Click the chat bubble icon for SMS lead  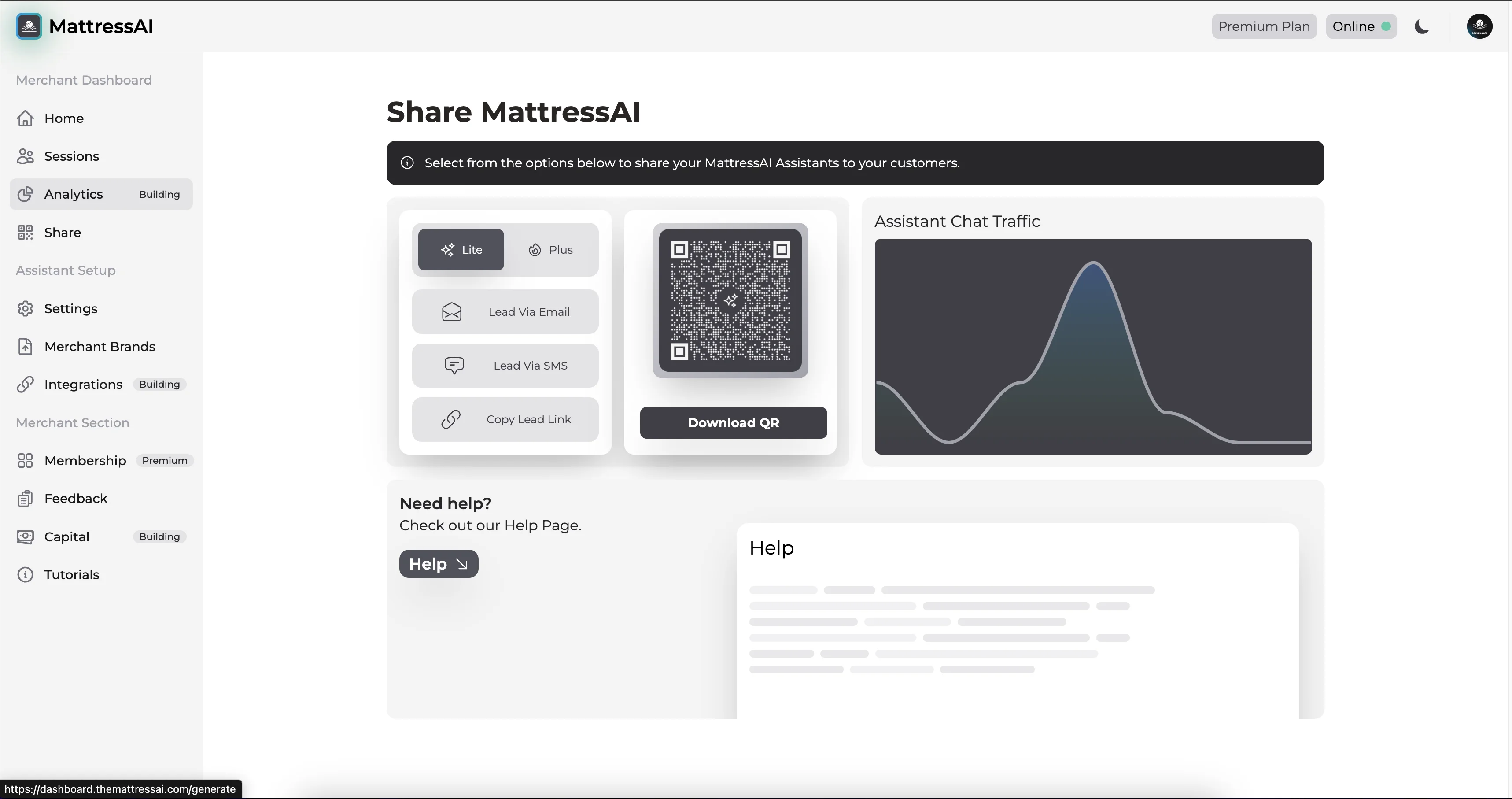[454, 365]
